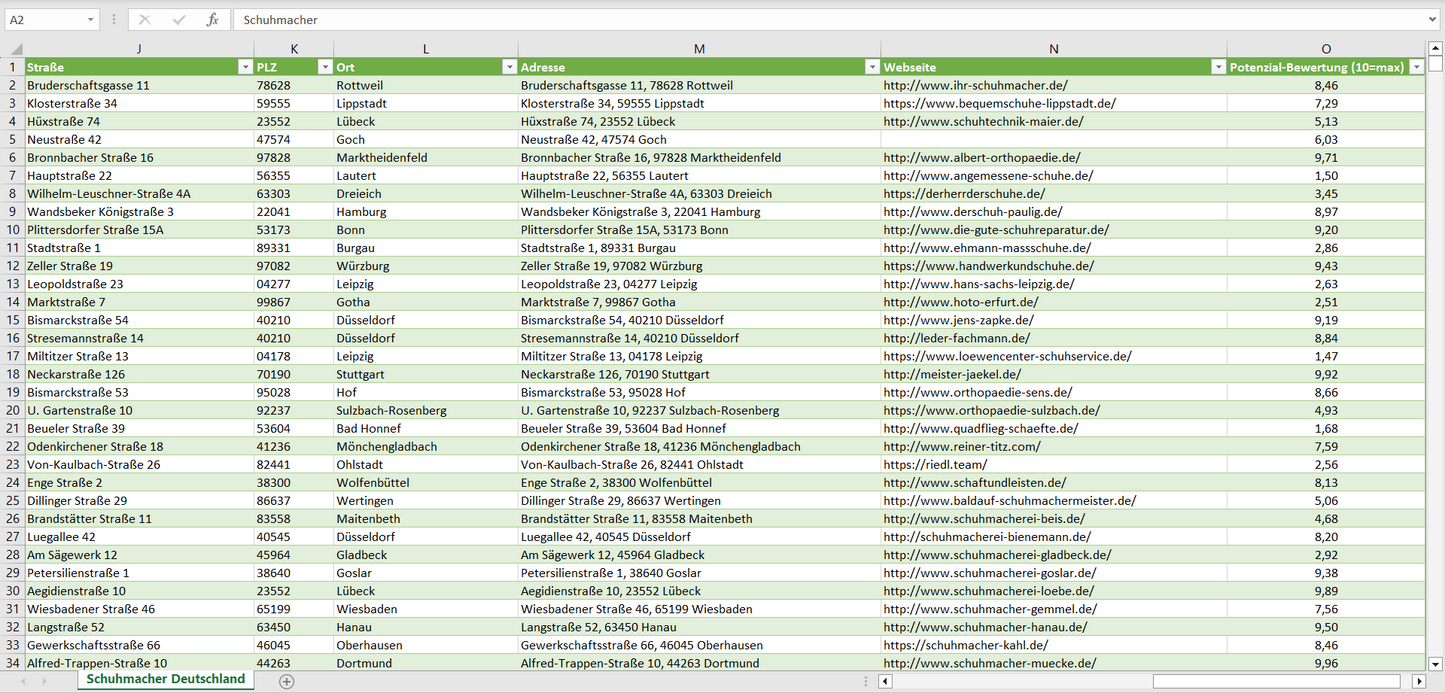Open the Straße column filter dropdown
Screen dimensions: 1445x693
tap(245, 67)
